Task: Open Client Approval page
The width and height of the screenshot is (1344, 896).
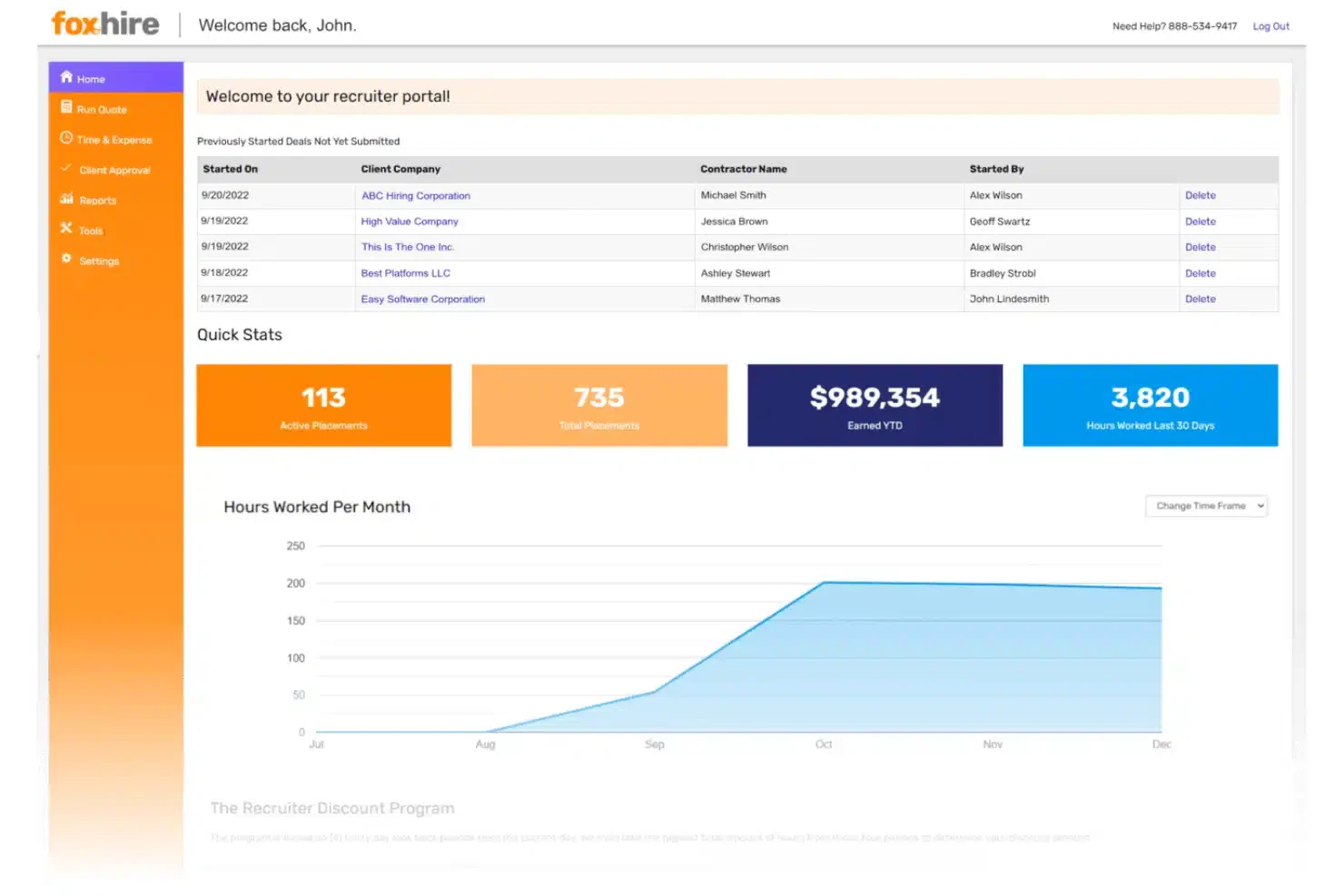Action: pyautogui.click(x=116, y=170)
